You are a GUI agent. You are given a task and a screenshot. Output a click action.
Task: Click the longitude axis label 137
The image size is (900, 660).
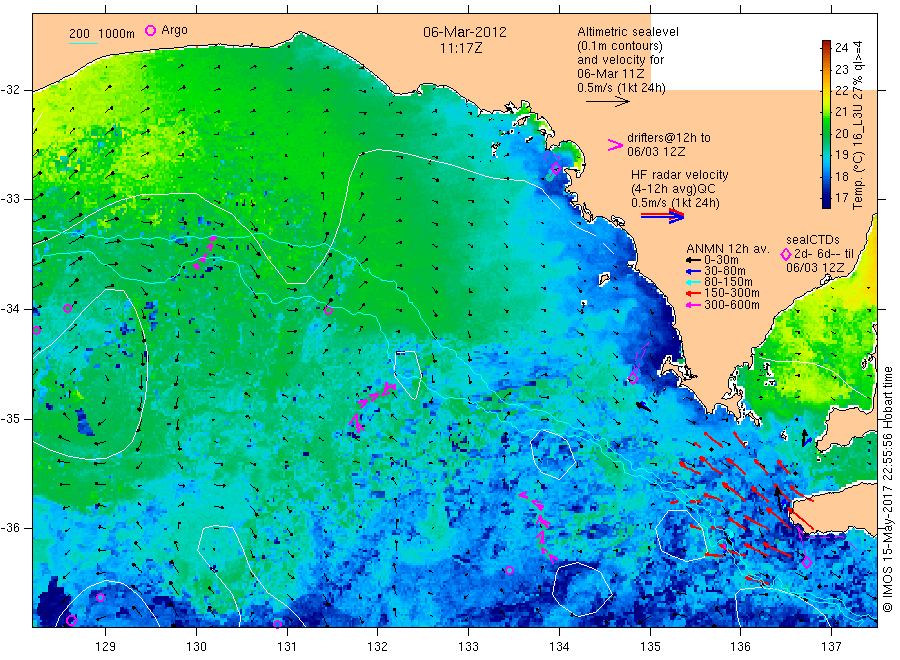pyautogui.click(x=831, y=646)
